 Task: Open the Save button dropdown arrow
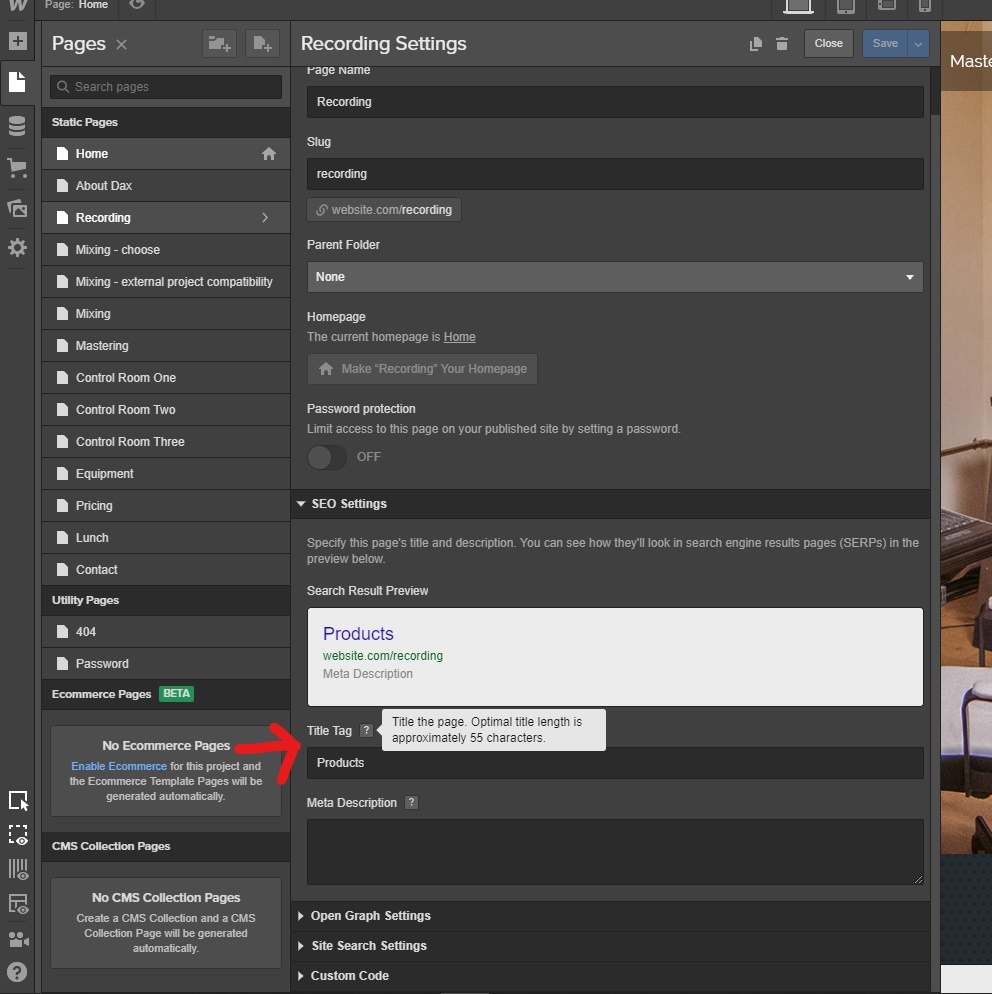918,44
